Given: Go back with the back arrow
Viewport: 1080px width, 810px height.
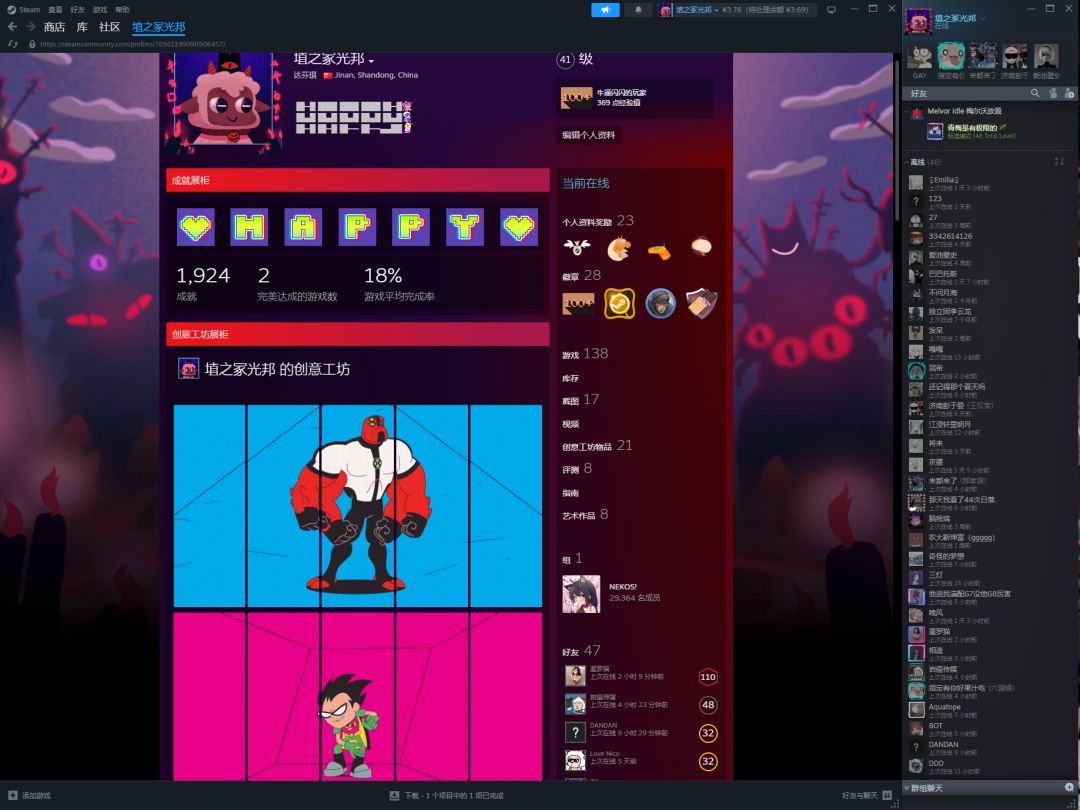Looking at the screenshot, I should (12, 27).
